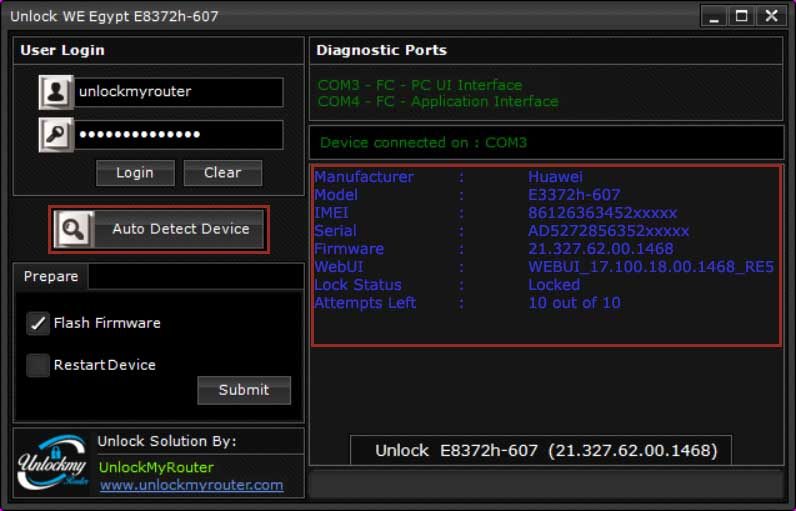Maximize the Unlock WE Egypt window
Viewport: 796px width, 511px height.
(742, 16)
